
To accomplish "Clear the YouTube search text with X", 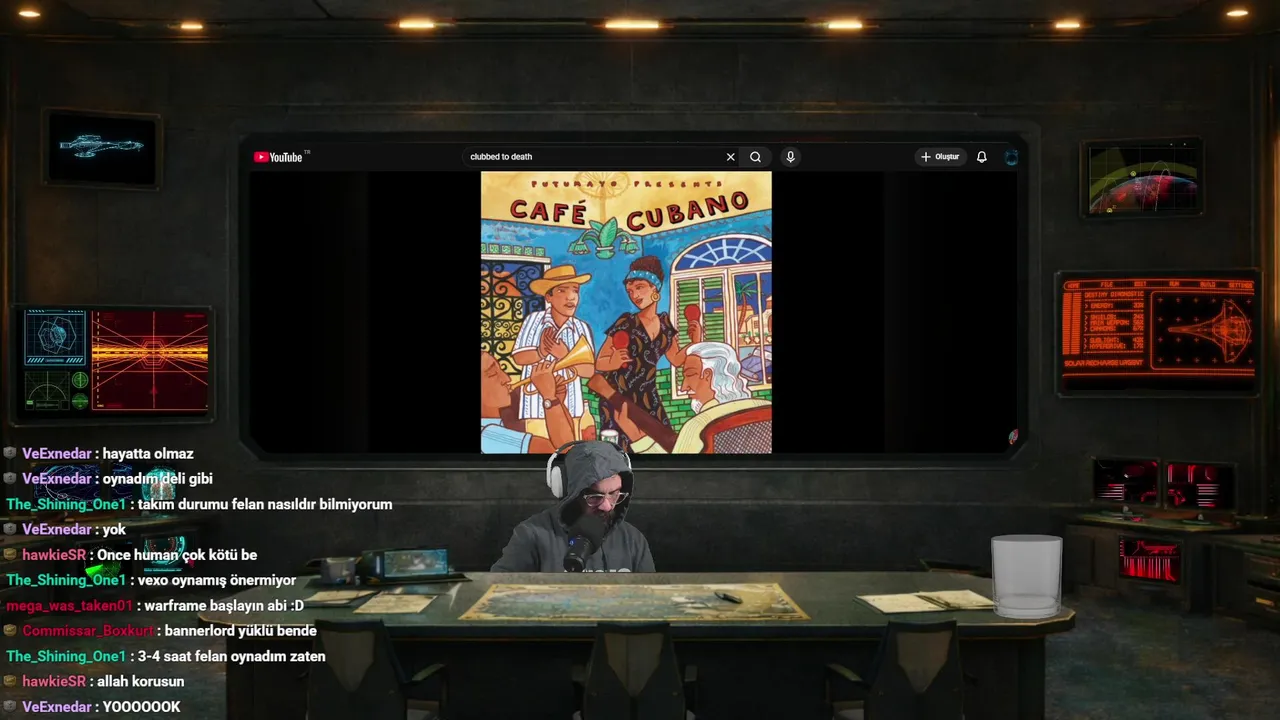I will pos(730,157).
